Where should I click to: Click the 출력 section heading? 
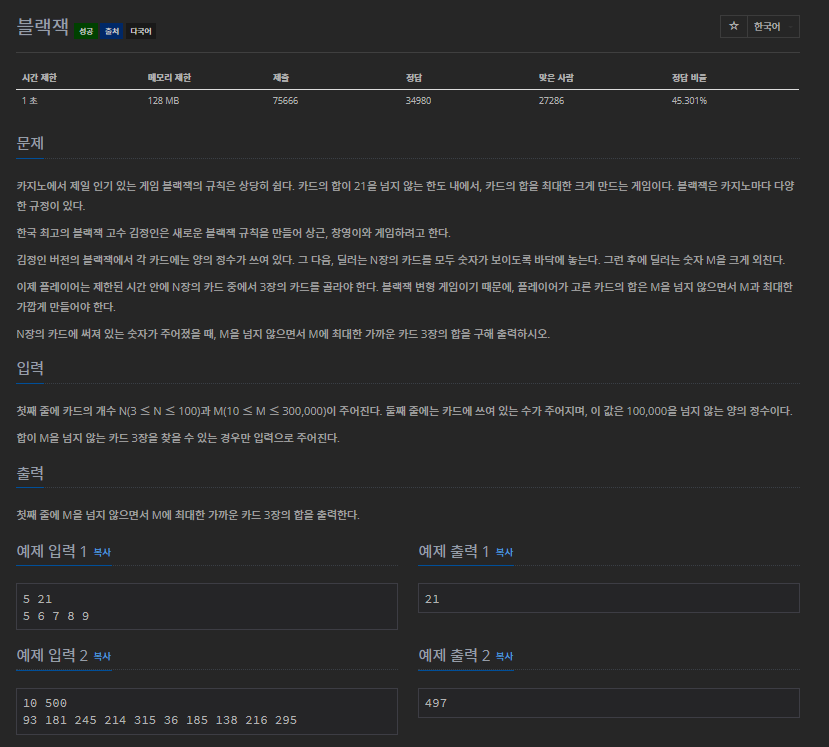(x=30, y=473)
